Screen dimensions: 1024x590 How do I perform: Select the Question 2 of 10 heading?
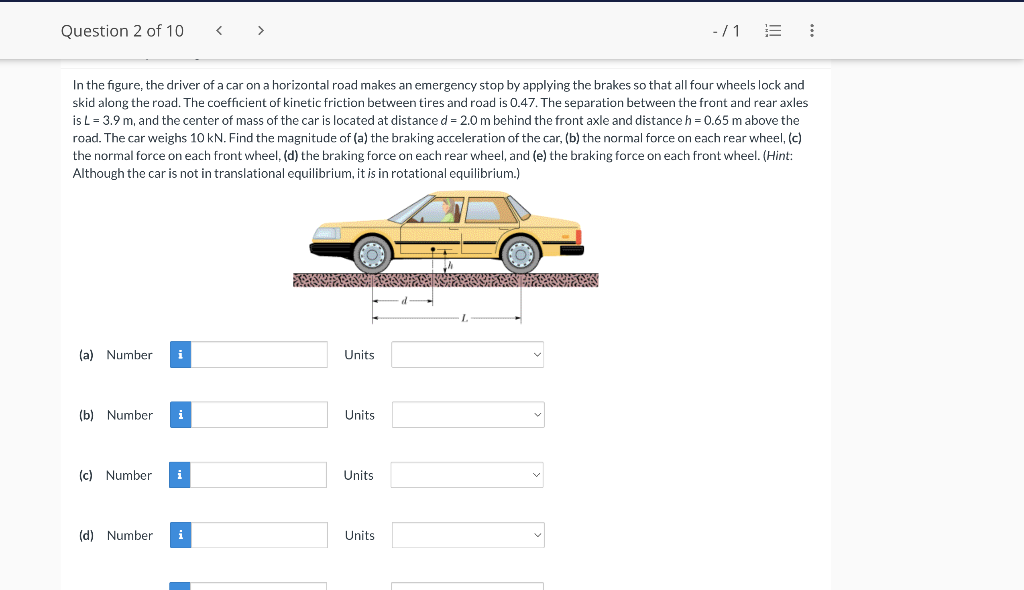click(x=123, y=30)
